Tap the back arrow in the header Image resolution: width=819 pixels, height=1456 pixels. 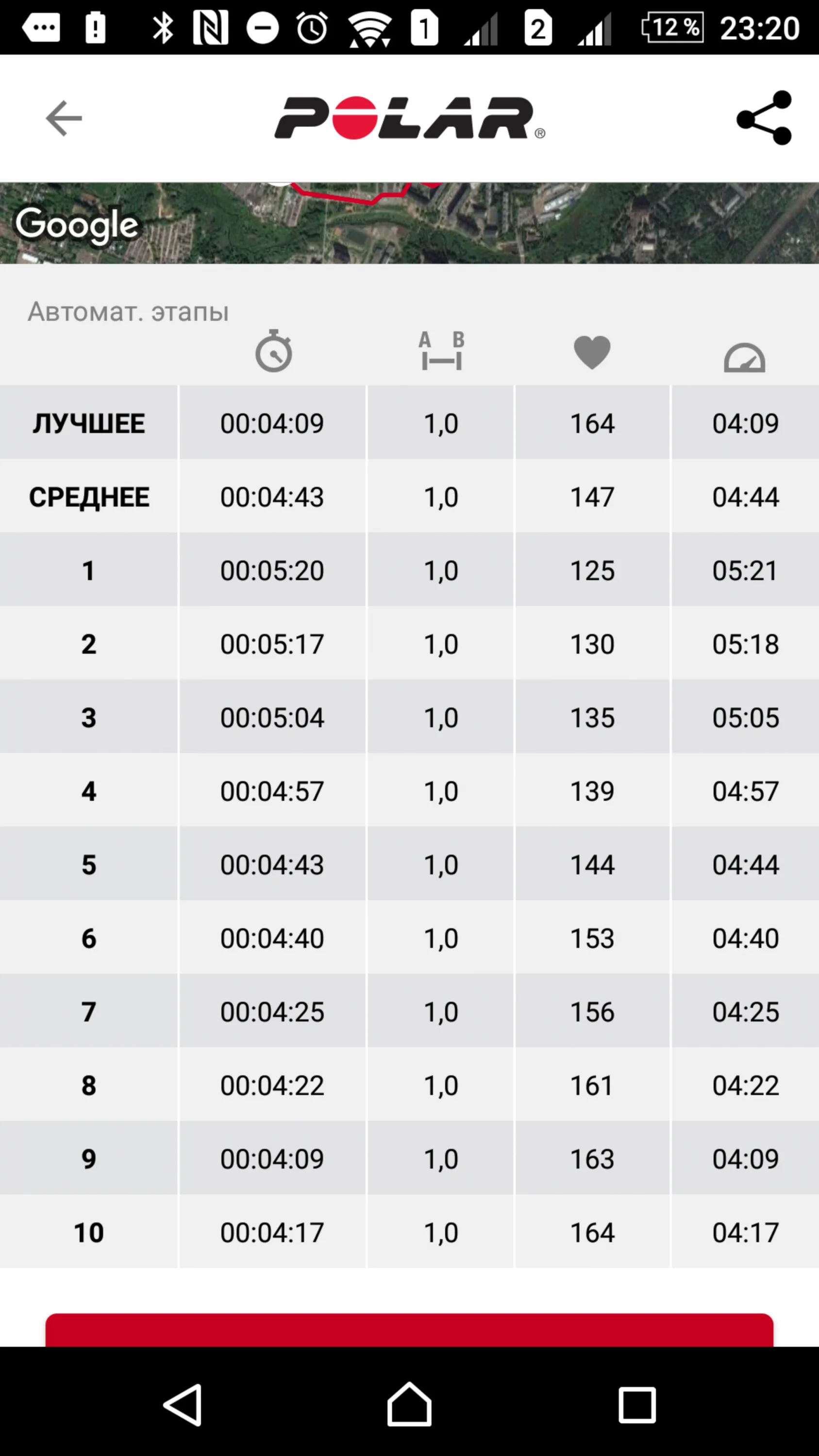click(63, 118)
